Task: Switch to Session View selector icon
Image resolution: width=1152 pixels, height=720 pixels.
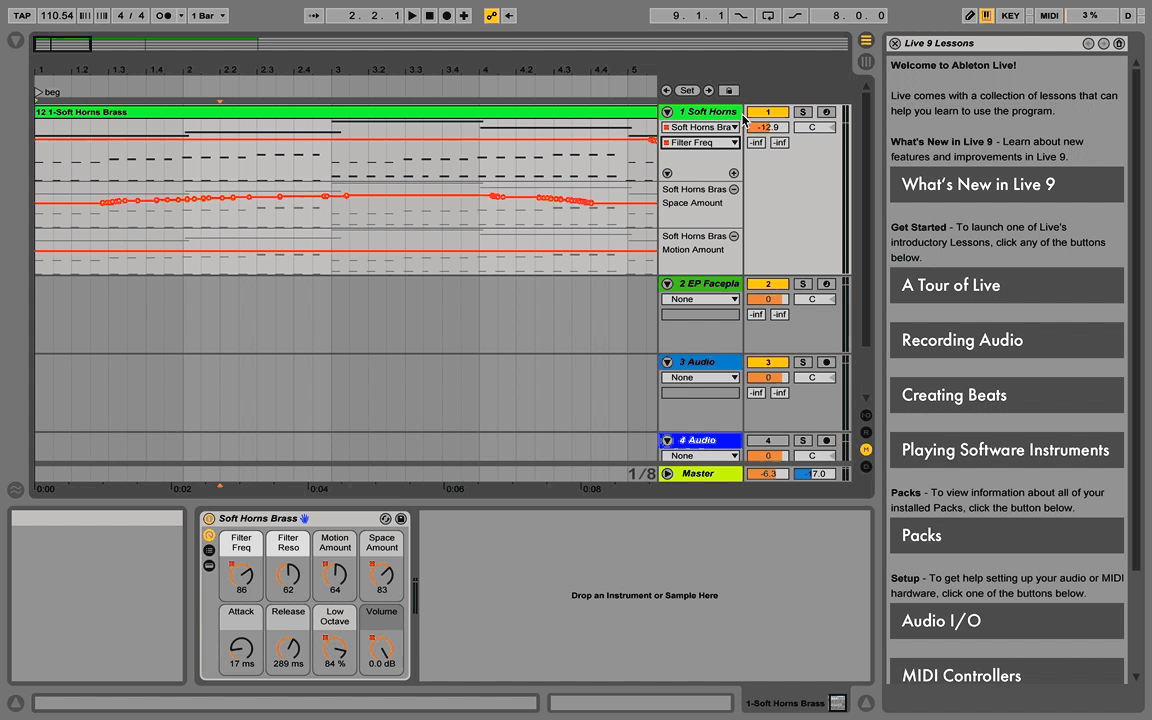Action: tap(865, 62)
